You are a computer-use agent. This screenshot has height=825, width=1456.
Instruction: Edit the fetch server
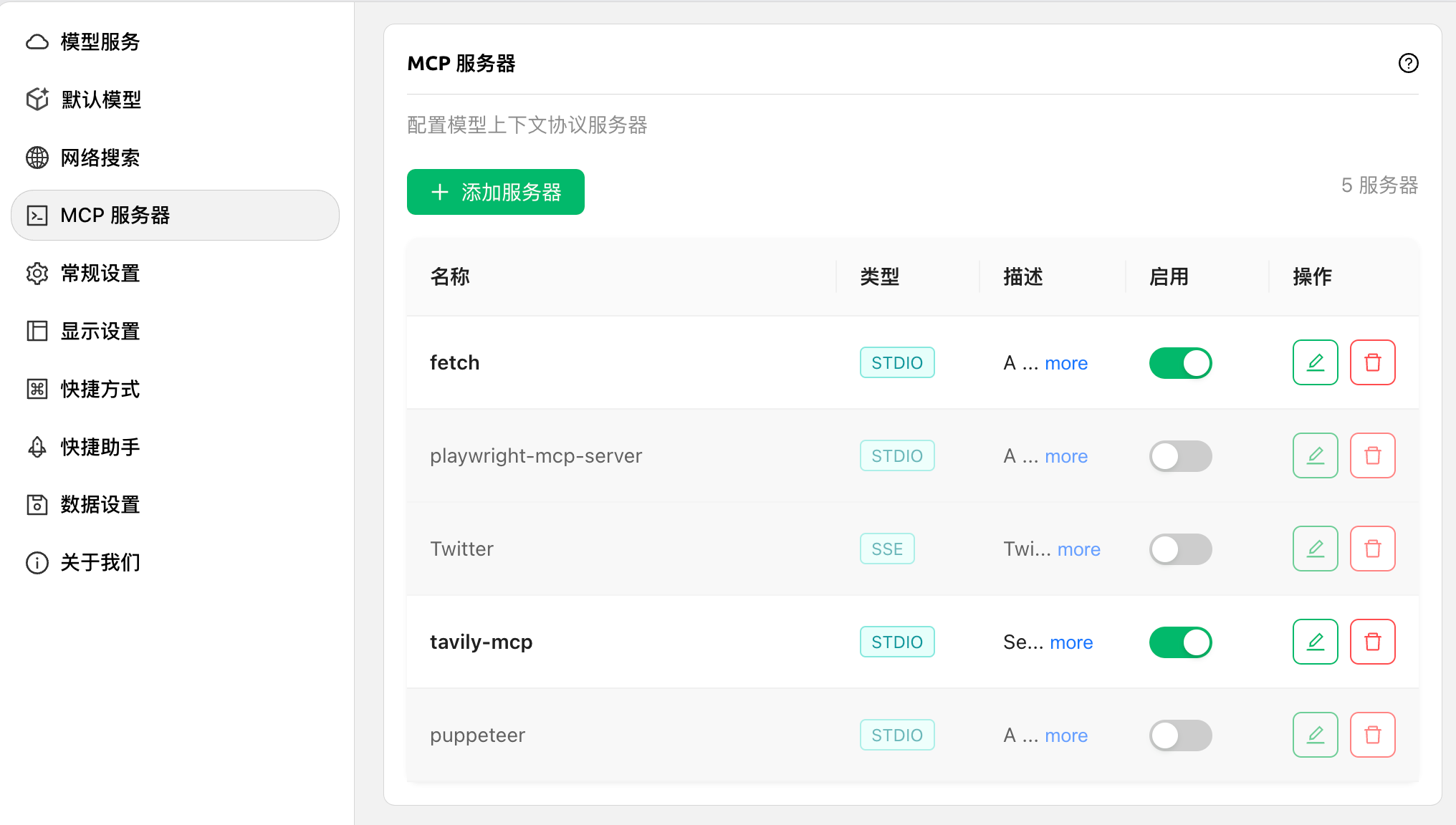pos(1315,362)
